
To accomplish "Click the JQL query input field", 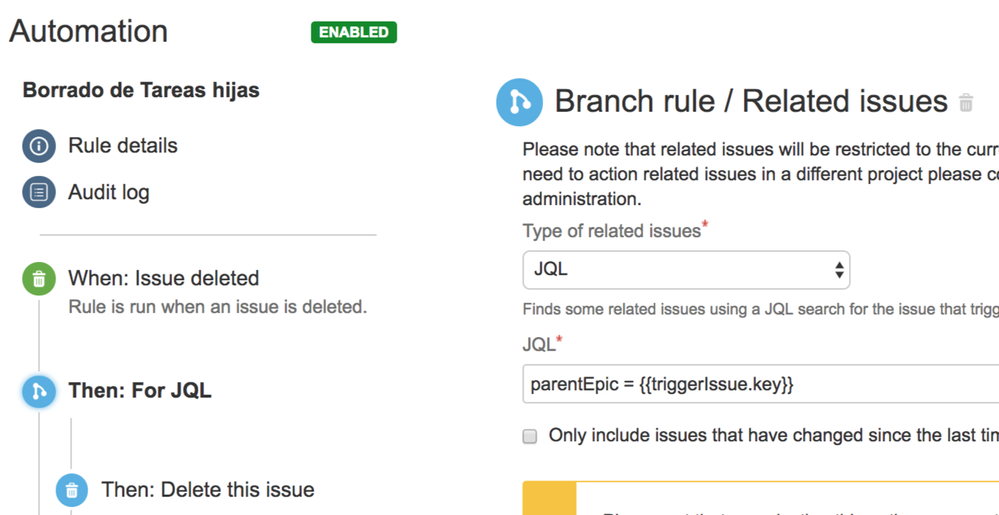I will tap(761, 384).
